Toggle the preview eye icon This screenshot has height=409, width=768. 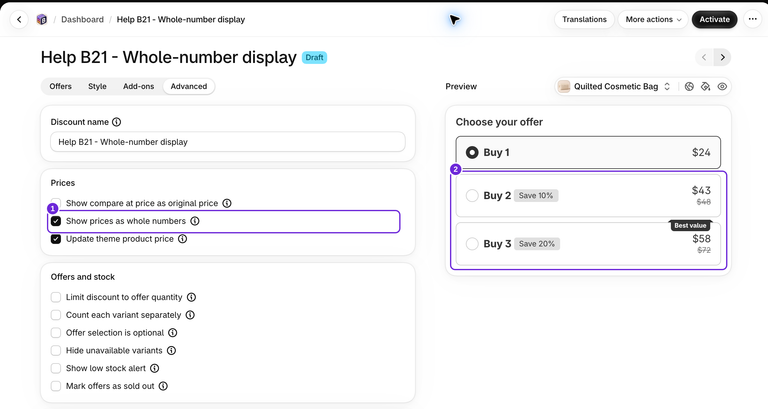point(722,87)
